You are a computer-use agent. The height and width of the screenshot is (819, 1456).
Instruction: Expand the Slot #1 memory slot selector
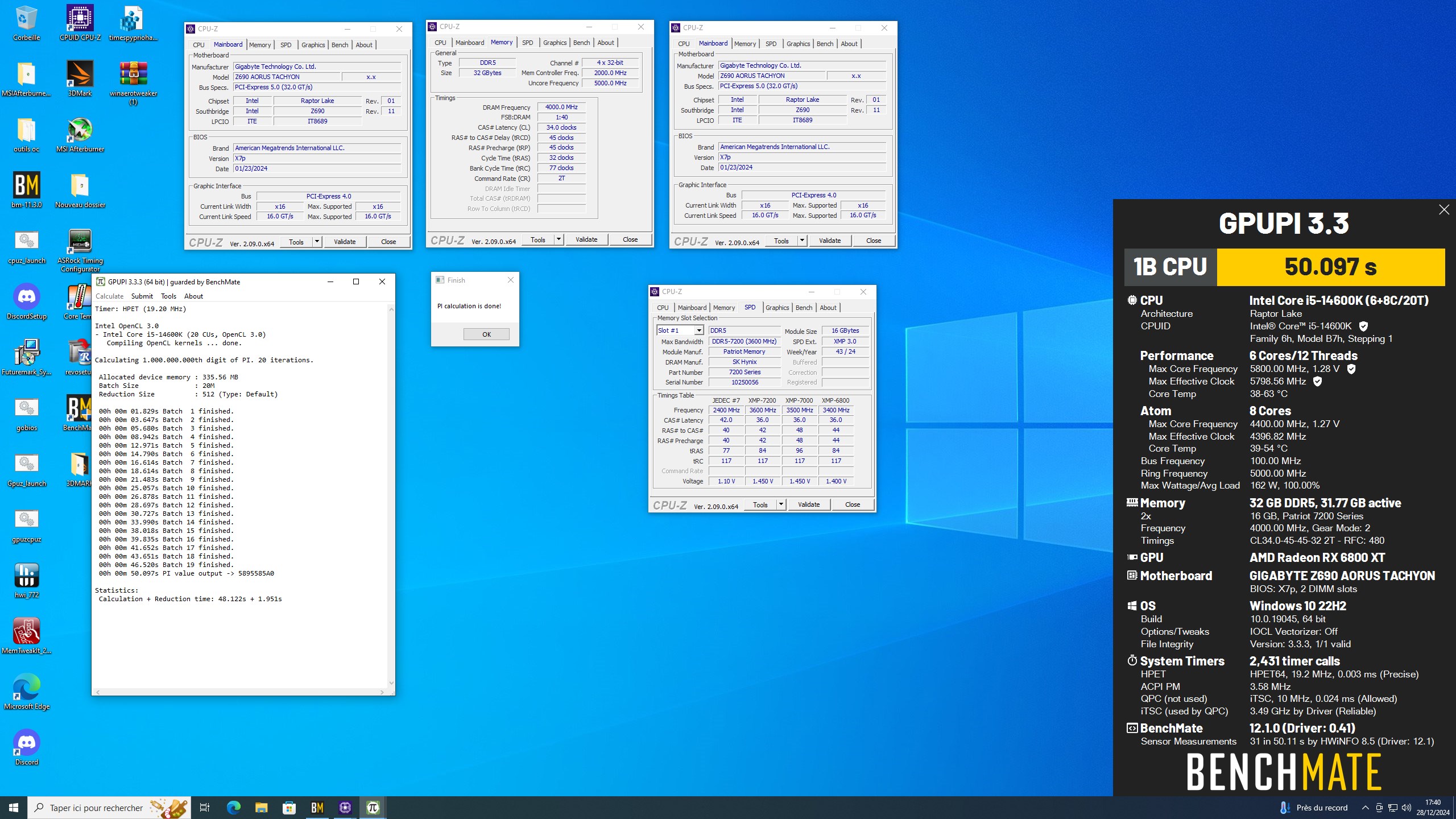point(699,330)
